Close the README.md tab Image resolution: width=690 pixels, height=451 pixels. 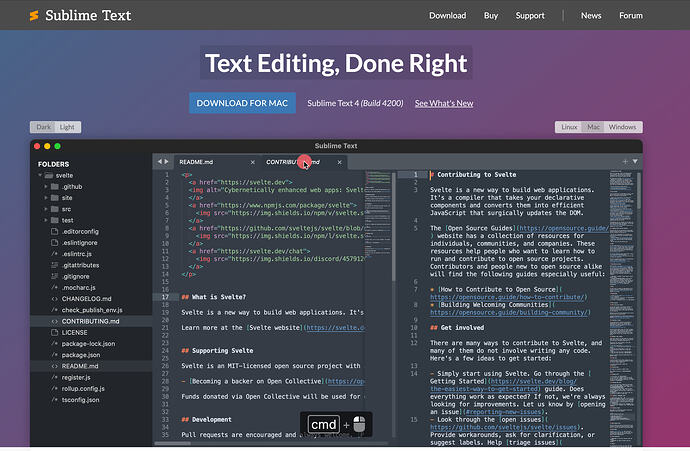253,162
